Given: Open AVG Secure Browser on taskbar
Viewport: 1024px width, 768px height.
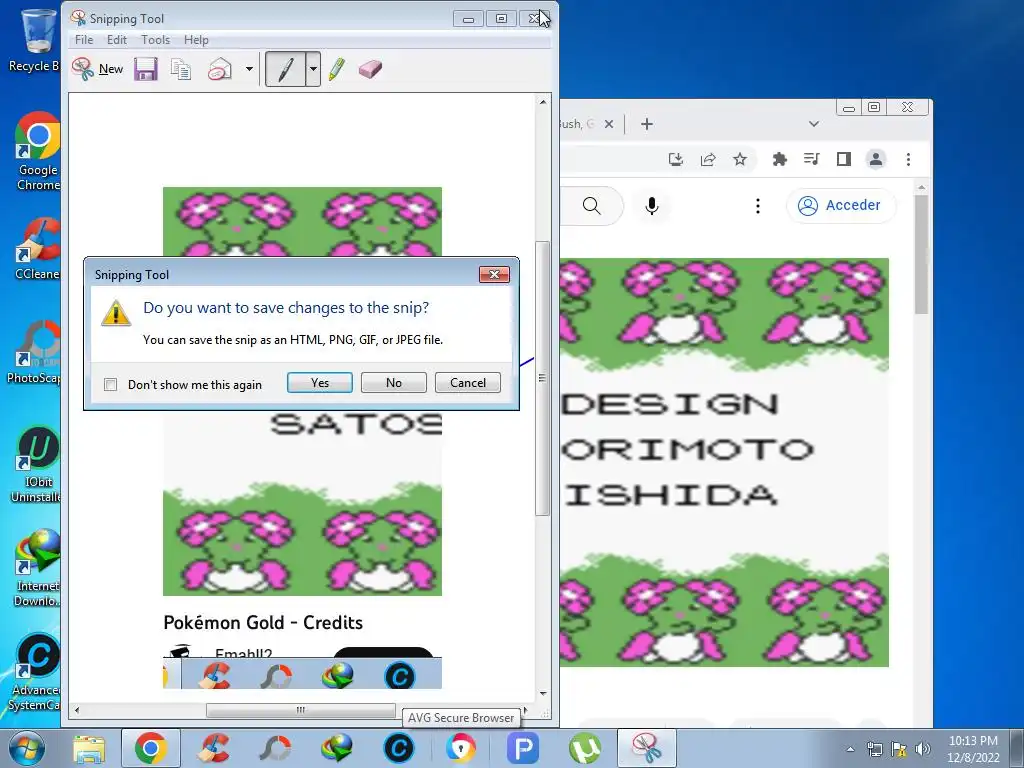Looking at the screenshot, I should click(461, 748).
